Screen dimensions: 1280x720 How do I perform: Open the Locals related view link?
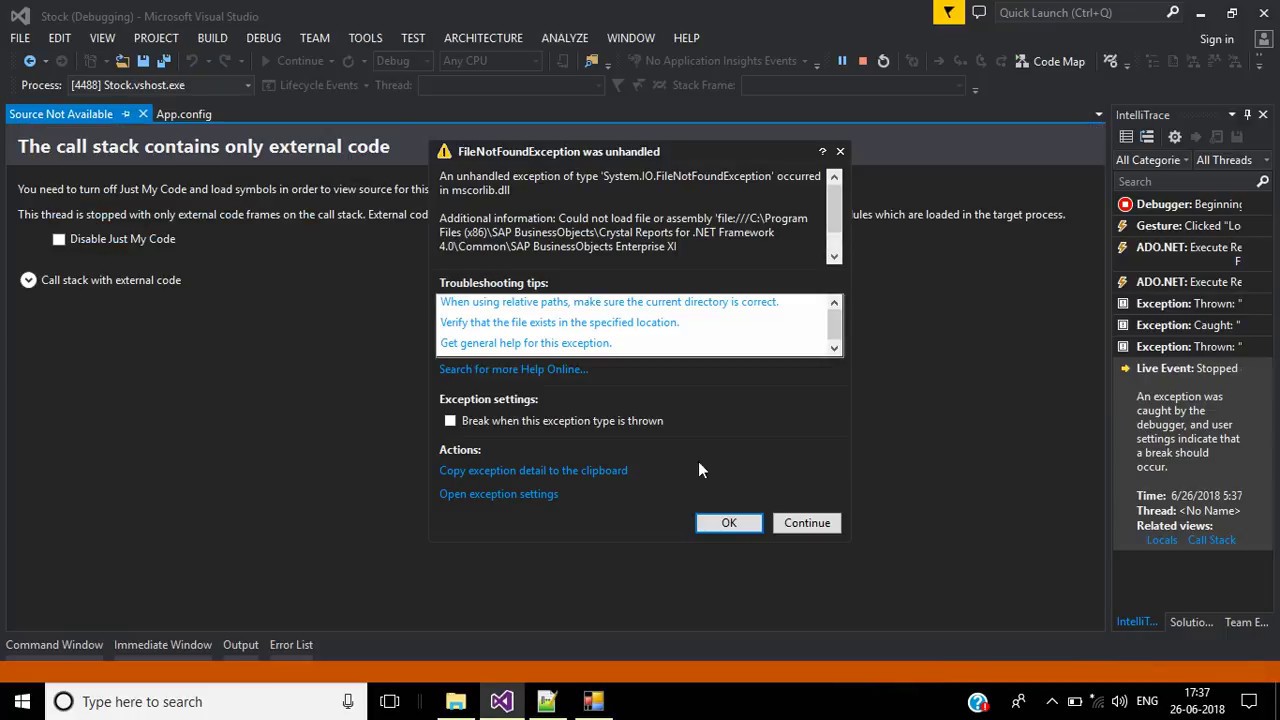click(1161, 540)
